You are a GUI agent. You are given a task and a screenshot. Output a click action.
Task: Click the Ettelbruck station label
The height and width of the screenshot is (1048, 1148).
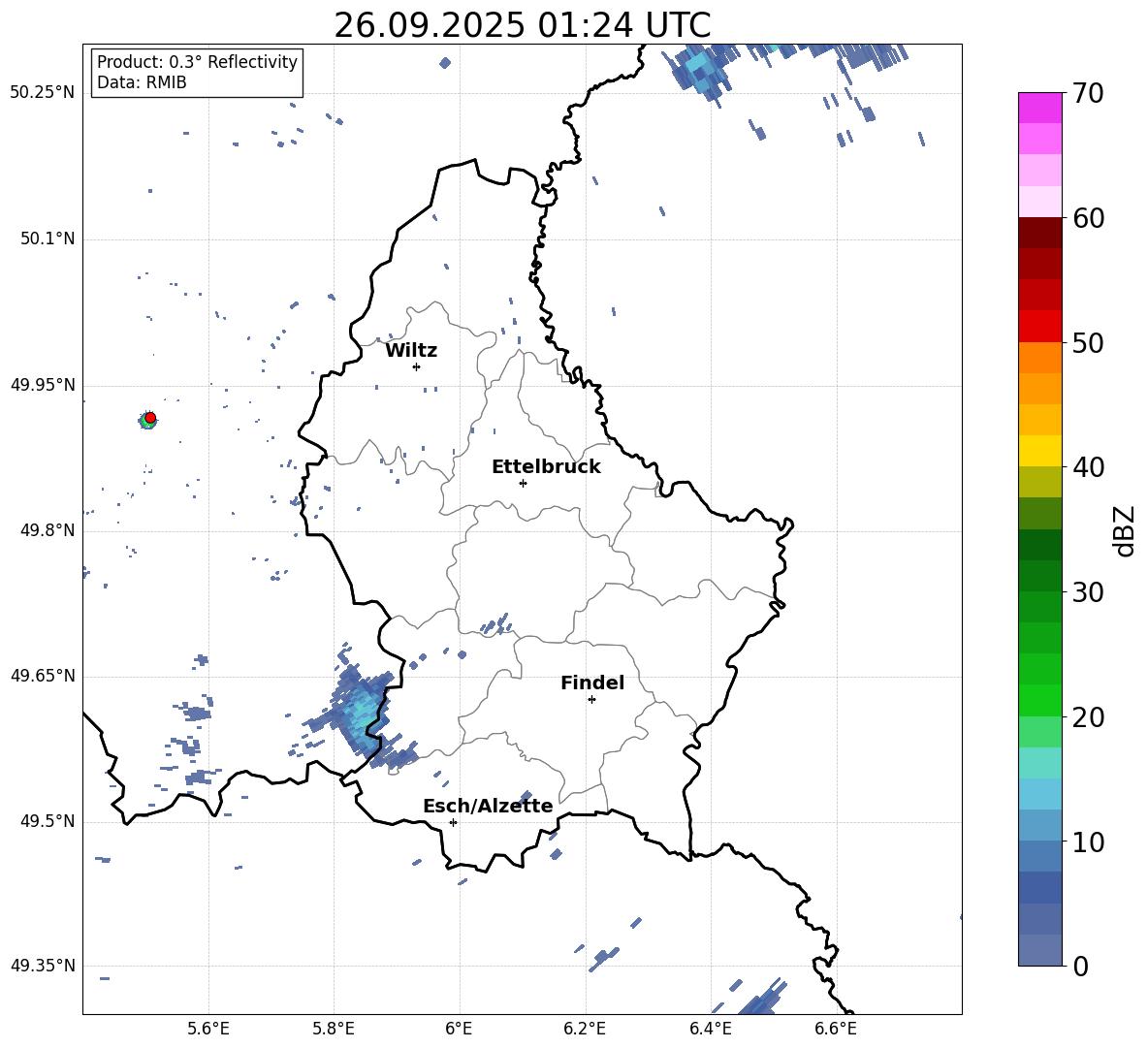click(x=546, y=467)
